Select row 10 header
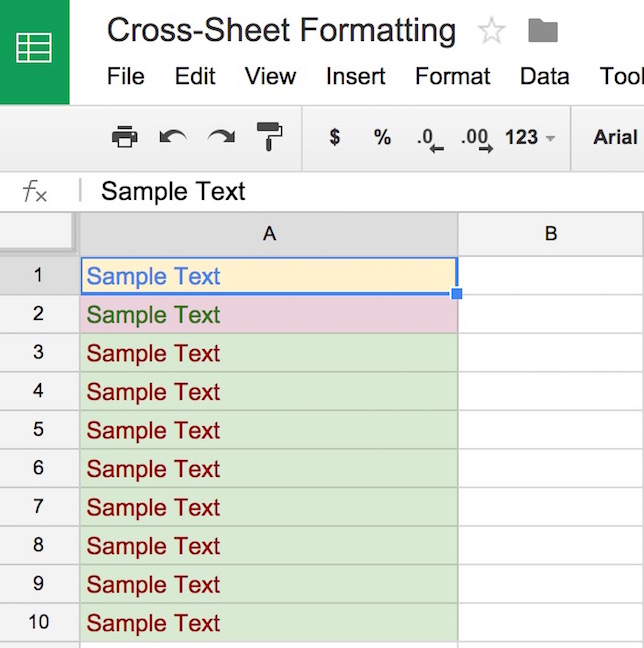Screen dimensions: 644x648 pos(39,622)
